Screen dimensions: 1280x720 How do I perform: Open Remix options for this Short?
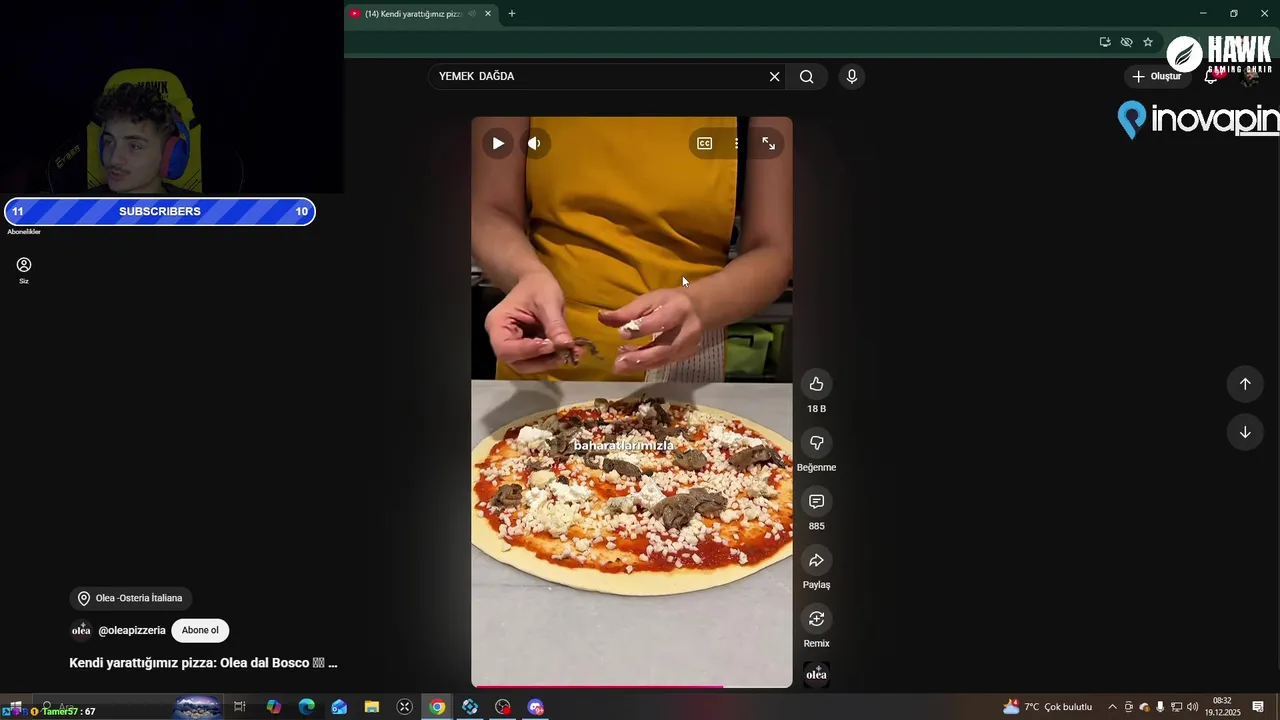(816, 619)
